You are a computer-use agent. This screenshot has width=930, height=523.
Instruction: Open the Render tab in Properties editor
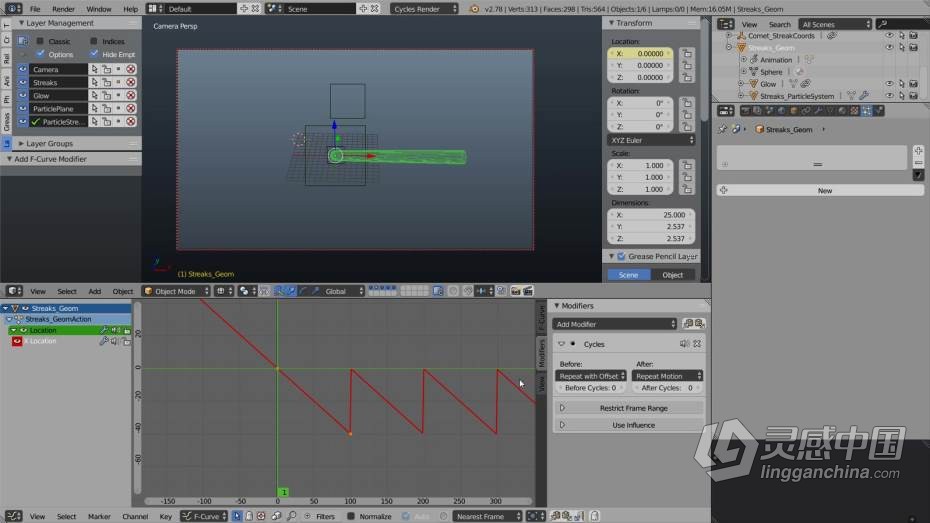746,111
